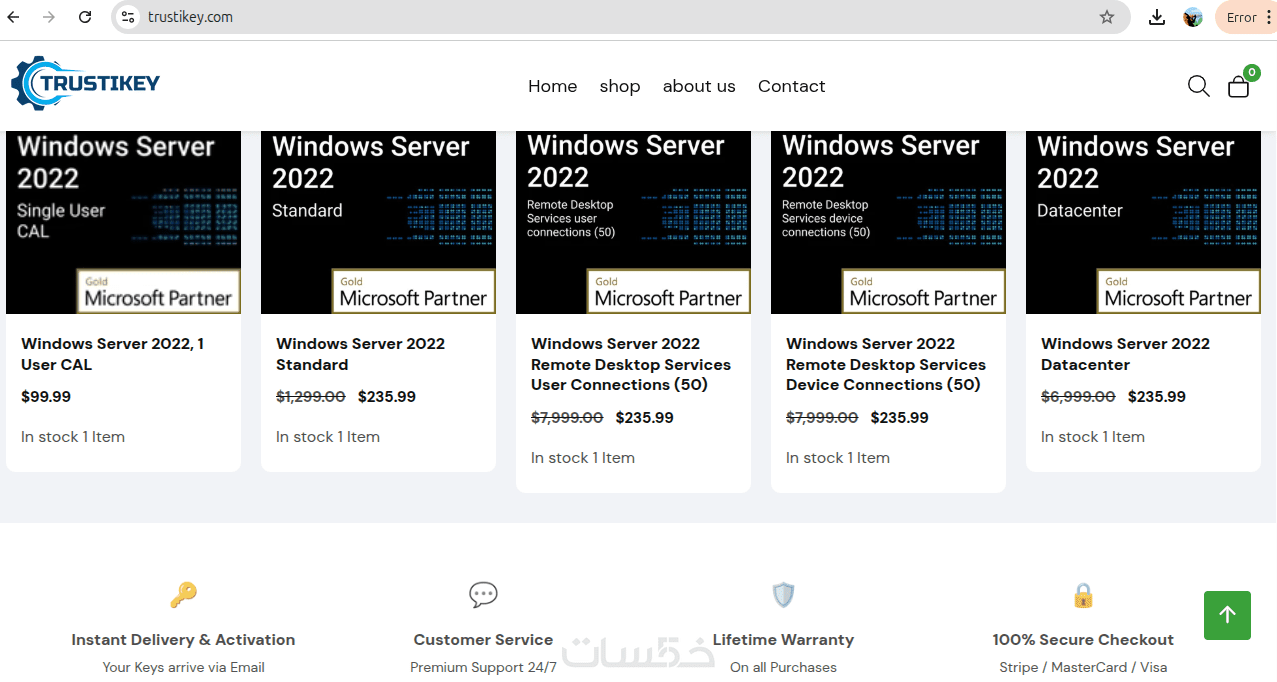
Task: Open the shopping cart icon
Action: tap(1239, 86)
